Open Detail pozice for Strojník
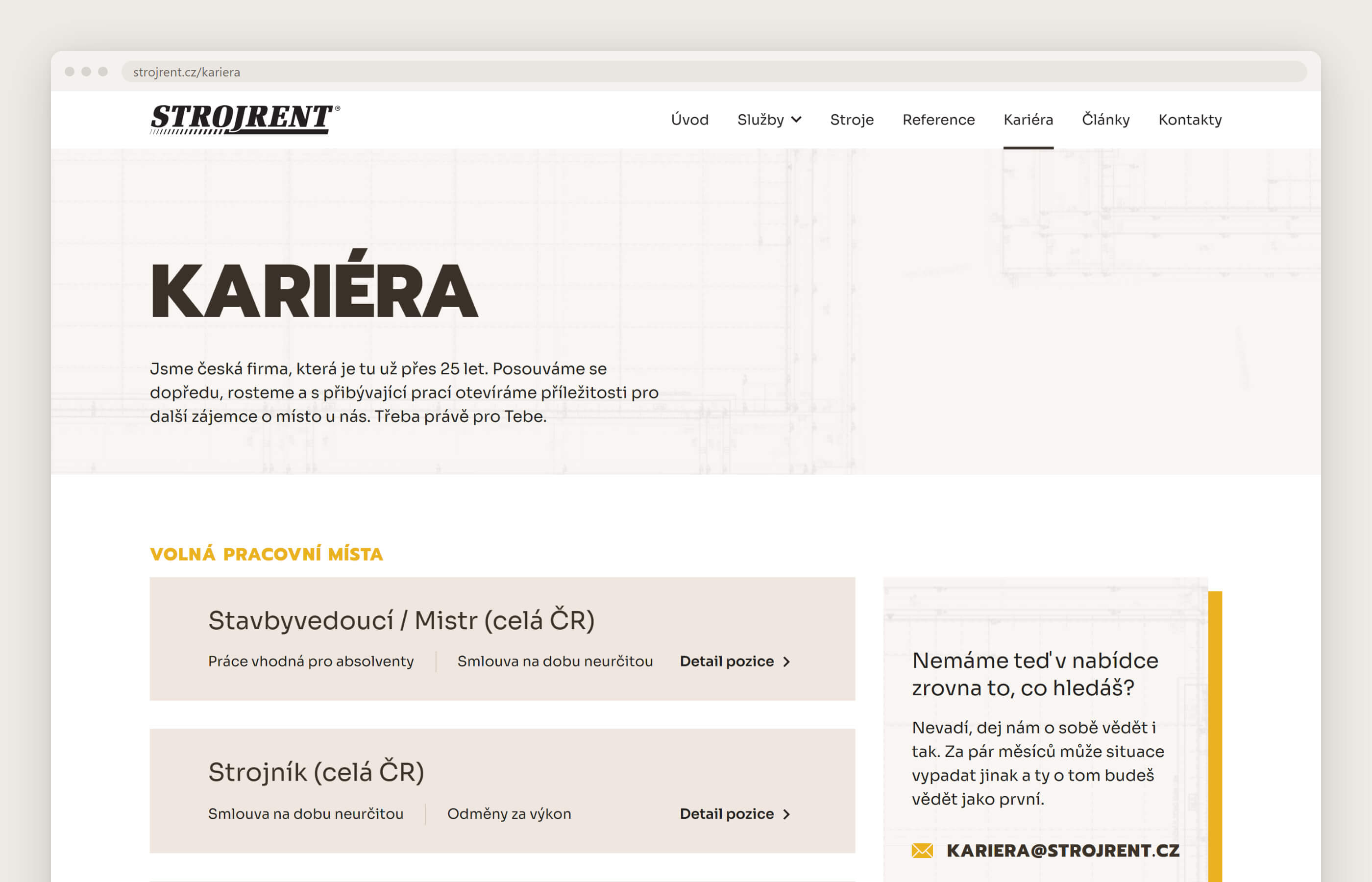This screenshot has width=1372, height=882. point(727,814)
